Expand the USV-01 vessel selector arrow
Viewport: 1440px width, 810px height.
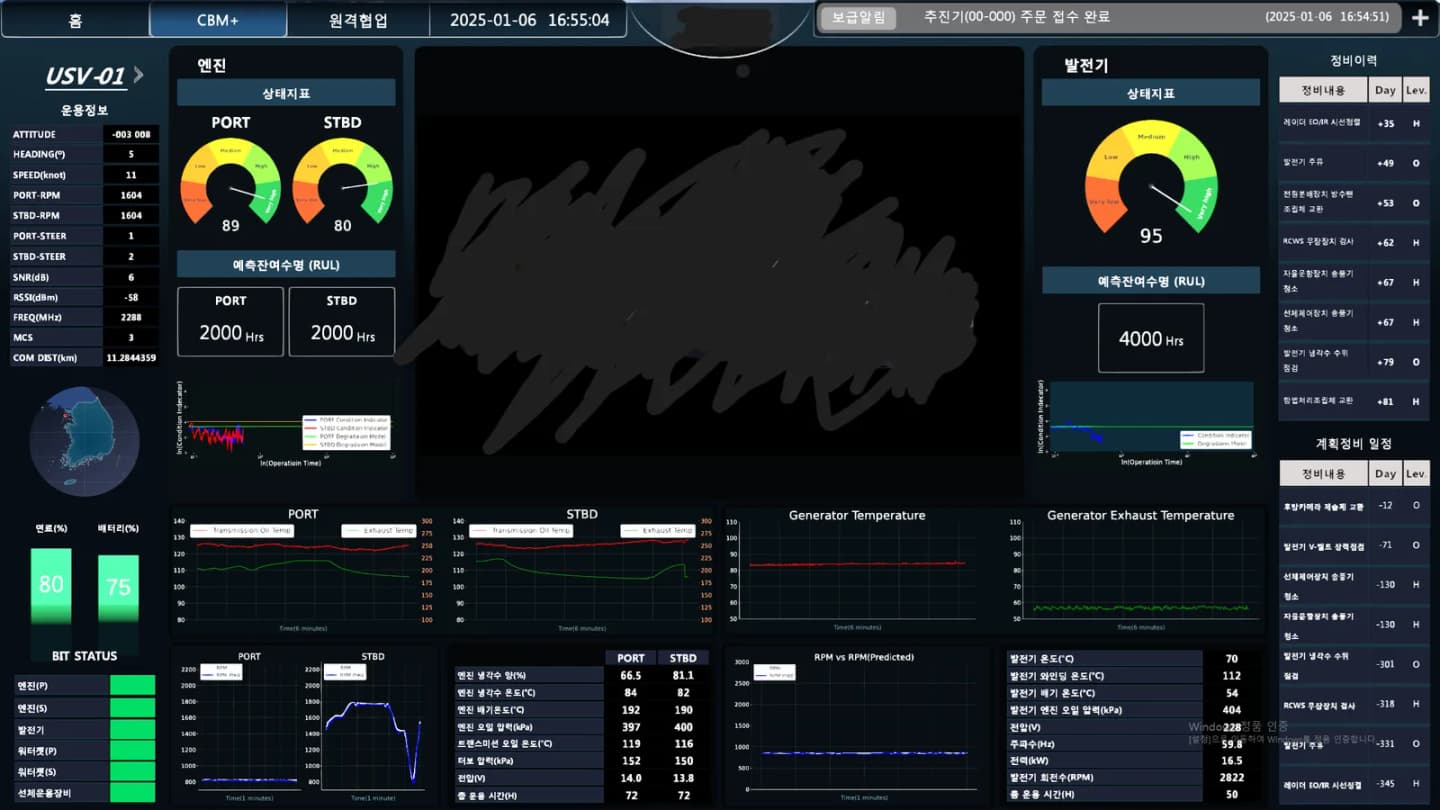pyautogui.click(x=138, y=74)
